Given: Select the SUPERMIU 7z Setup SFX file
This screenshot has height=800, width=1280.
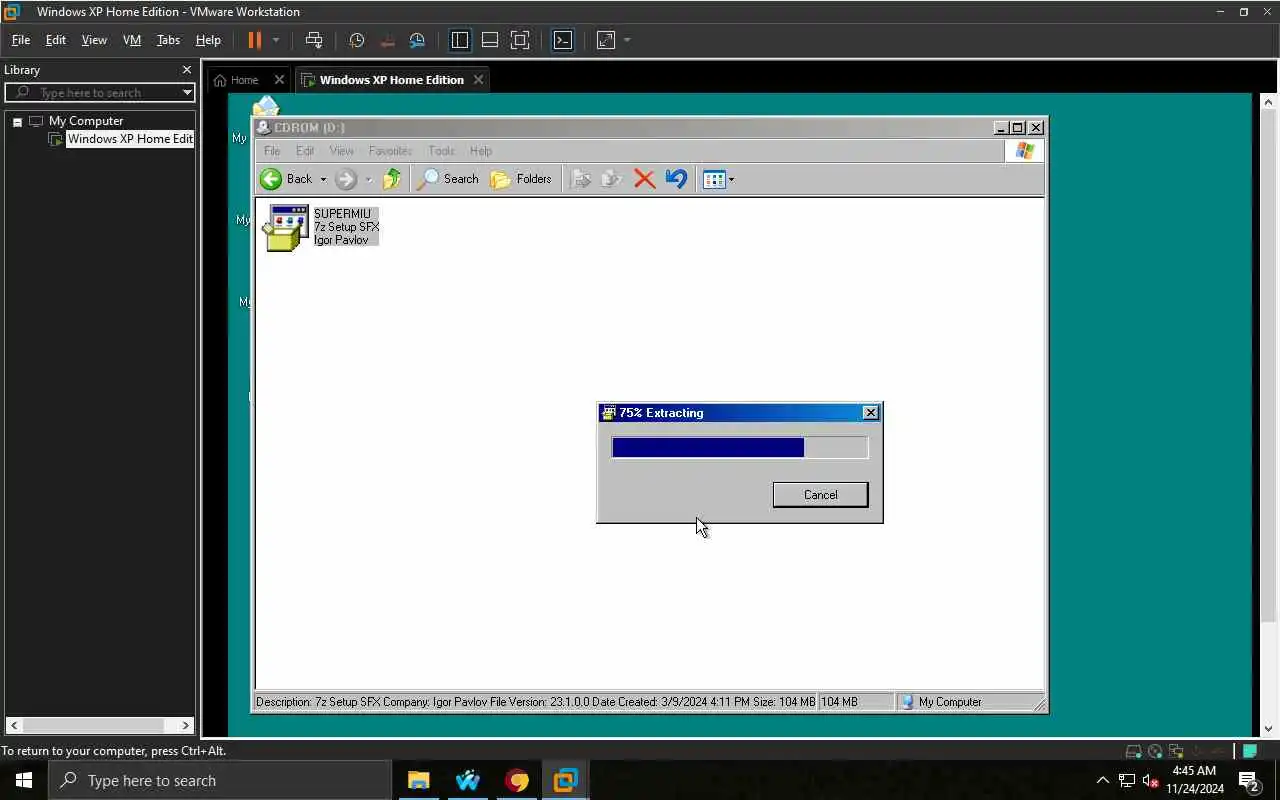Looking at the screenshot, I should point(321,227).
